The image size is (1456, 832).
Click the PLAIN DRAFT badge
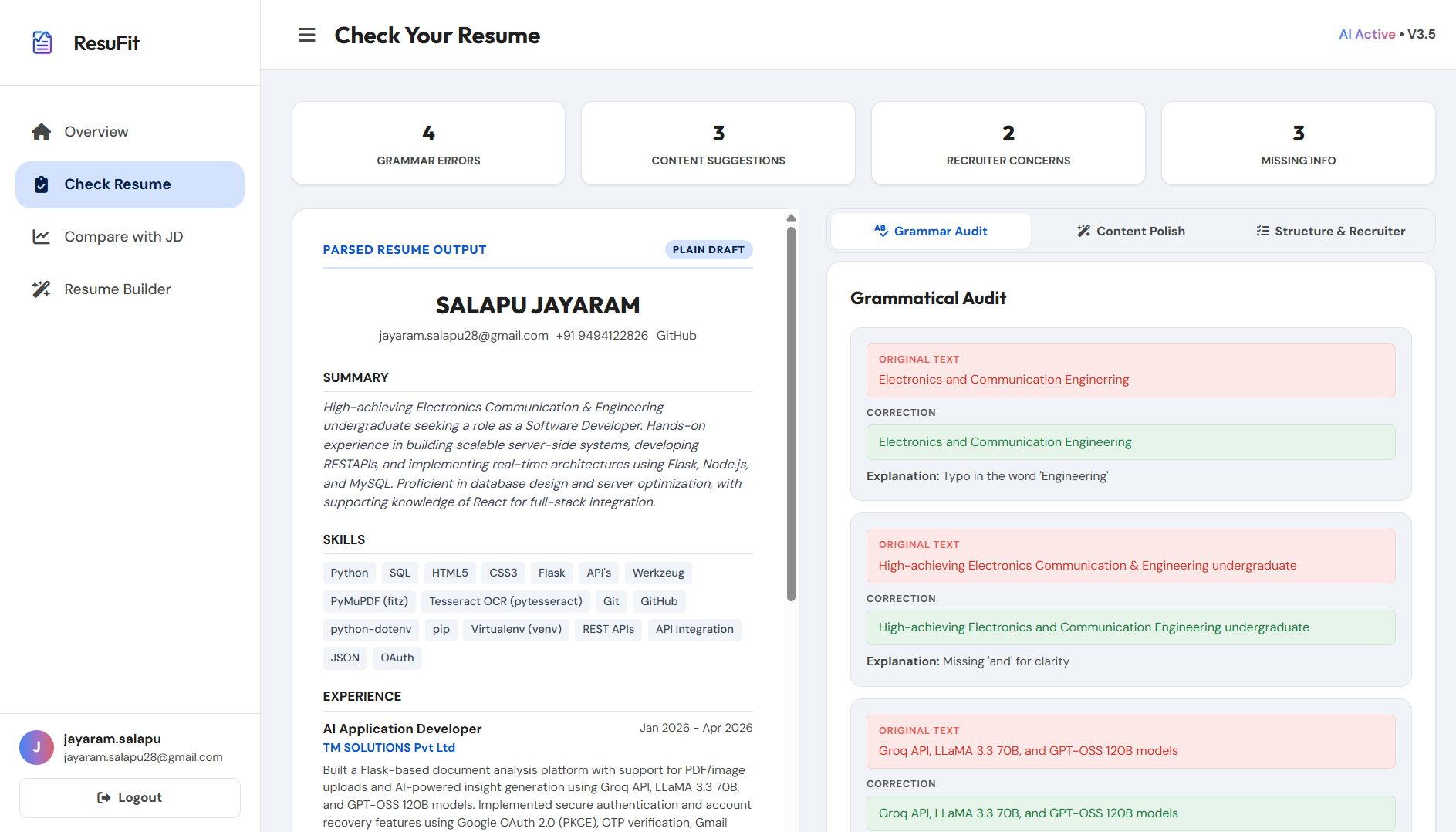click(708, 250)
